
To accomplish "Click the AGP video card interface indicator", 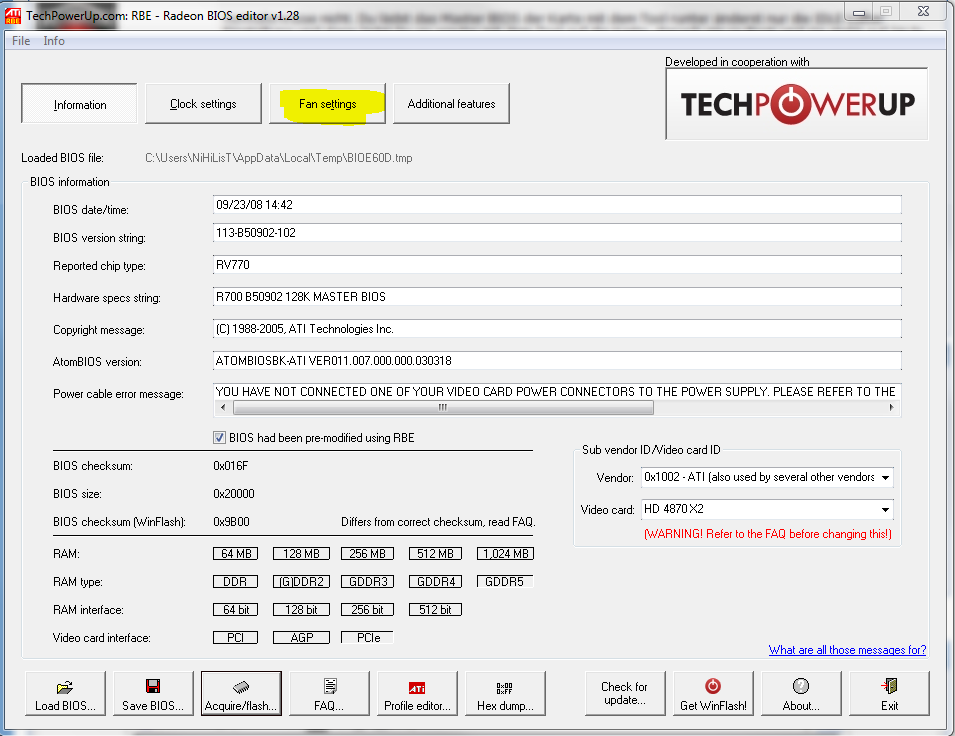I will [x=301, y=637].
